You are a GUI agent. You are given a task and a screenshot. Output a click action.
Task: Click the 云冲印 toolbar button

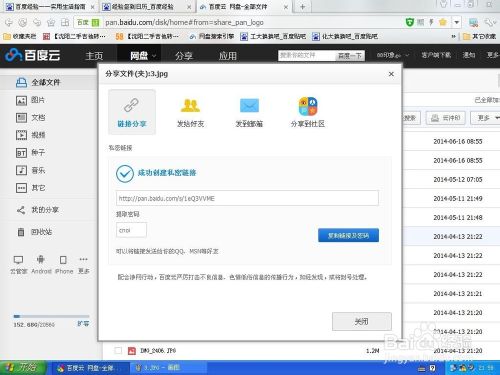click(x=446, y=118)
